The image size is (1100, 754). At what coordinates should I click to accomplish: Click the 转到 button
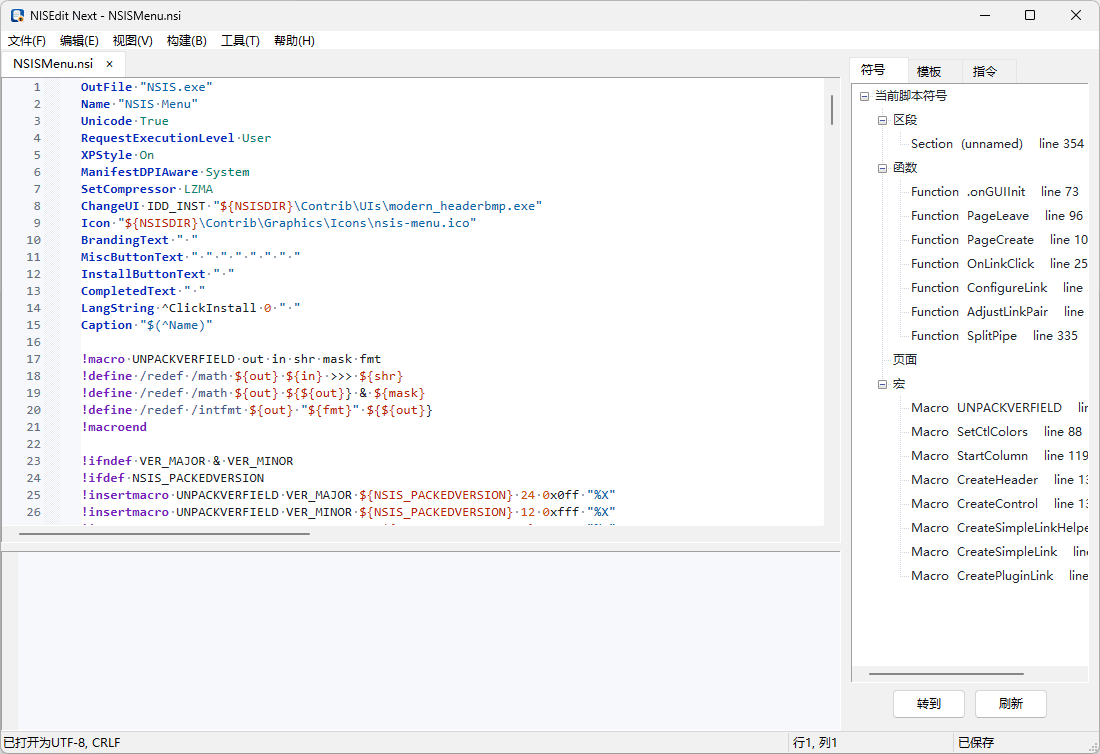tap(929, 703)
